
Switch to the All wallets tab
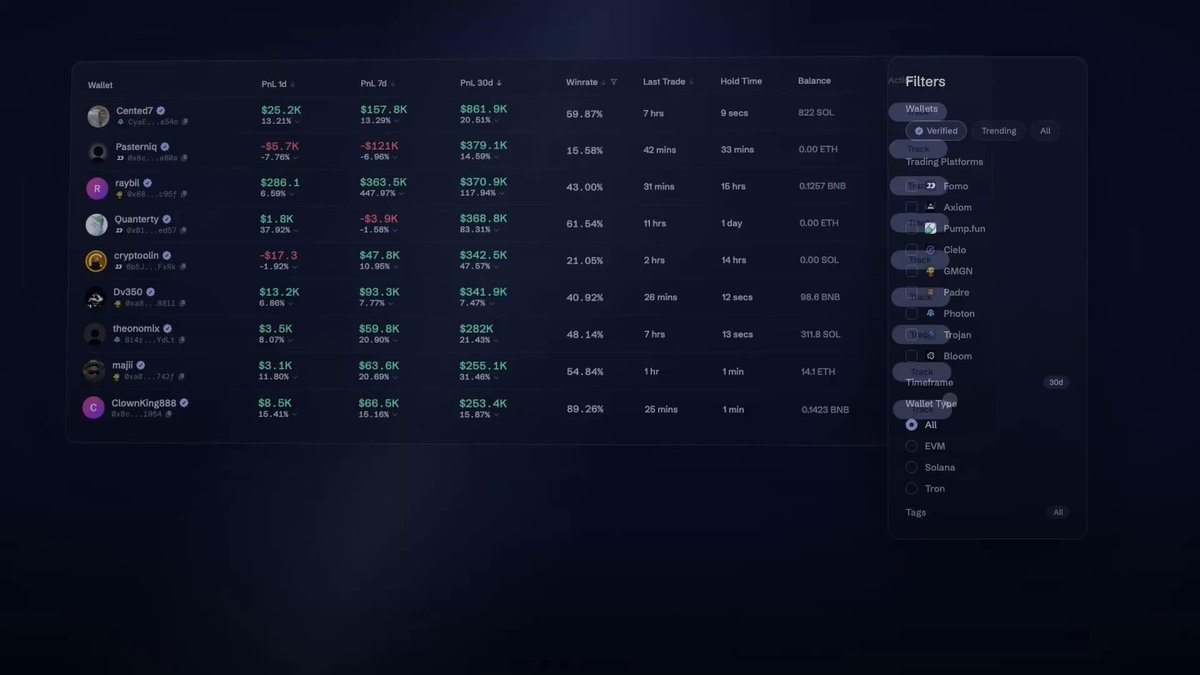point(1045,131)
